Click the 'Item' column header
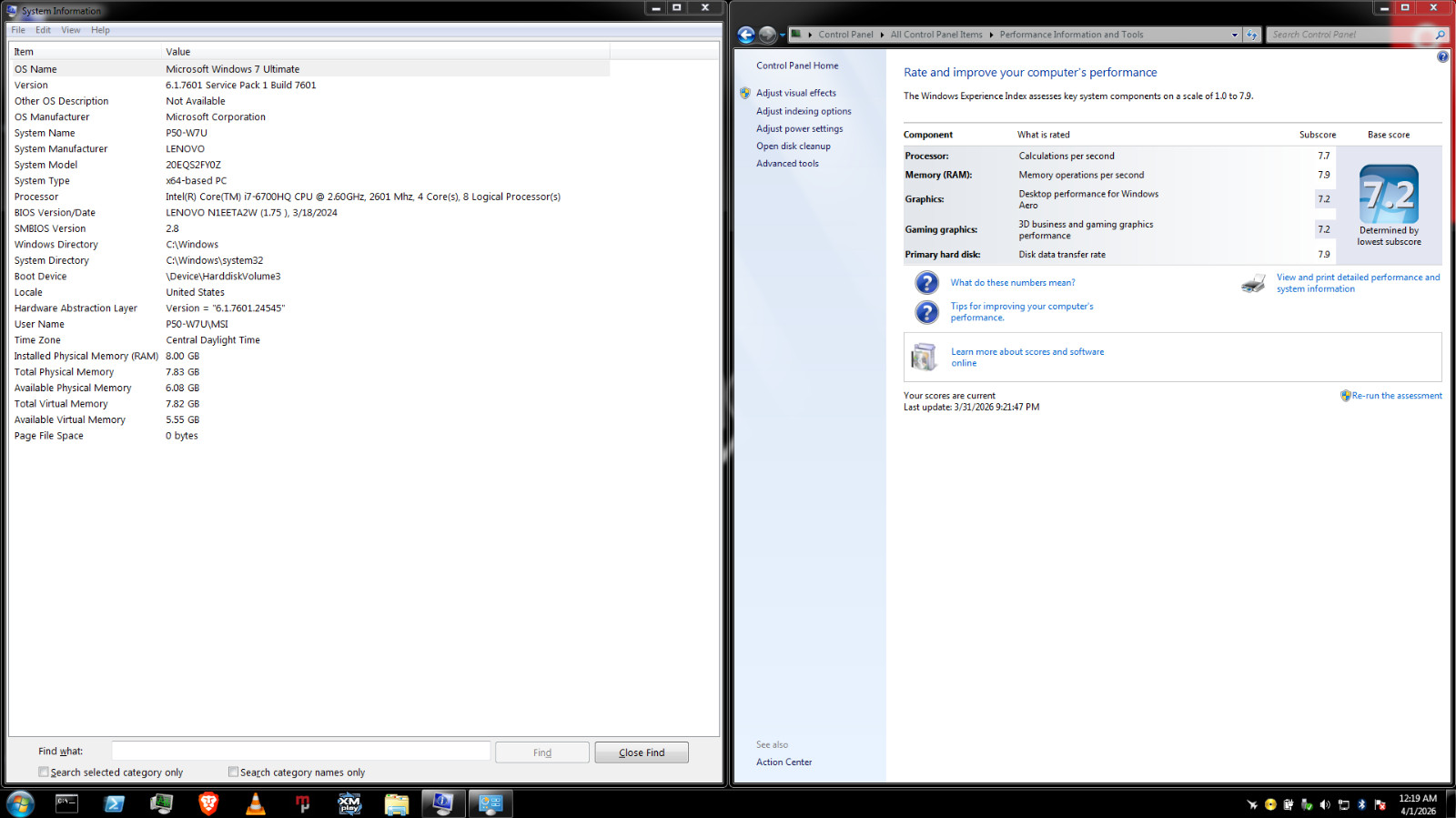1456x818 pixels. tap(85, 52)
